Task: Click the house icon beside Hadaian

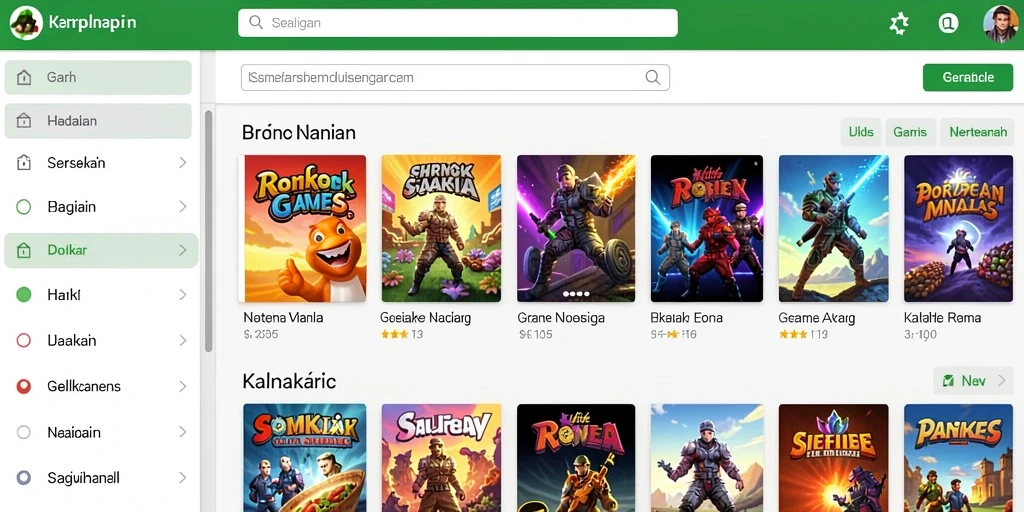Action: (24, 121)
